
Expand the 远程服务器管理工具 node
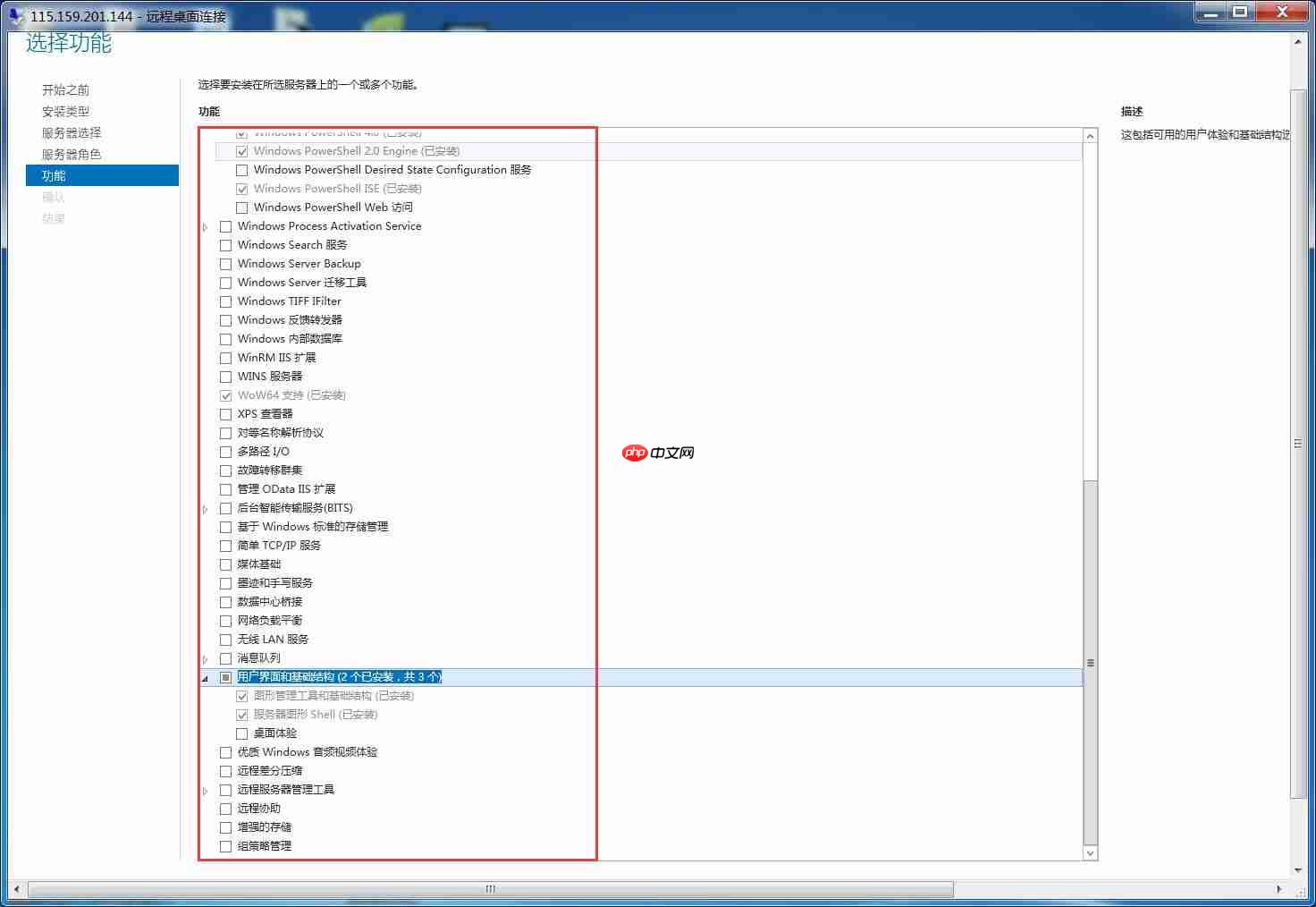pyautogui.click(x=205, y=790)
